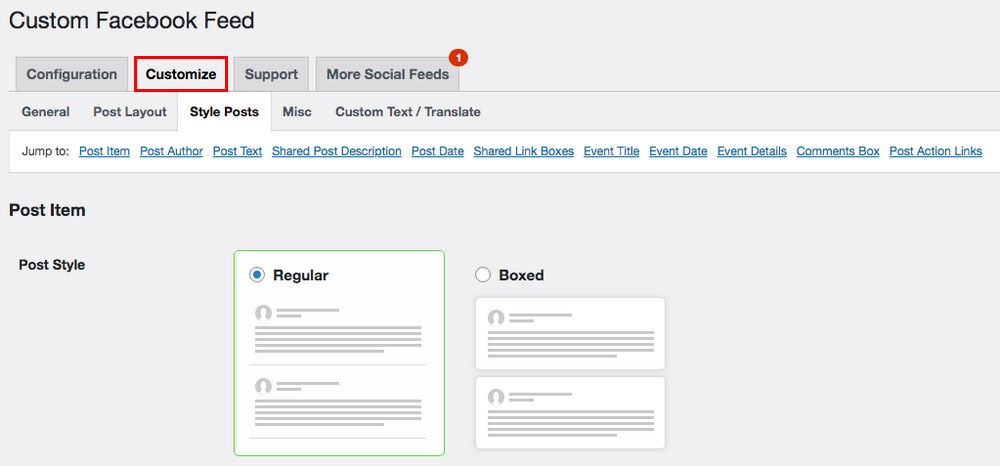Click the Regular style preview thumbnail

point(337,371)
